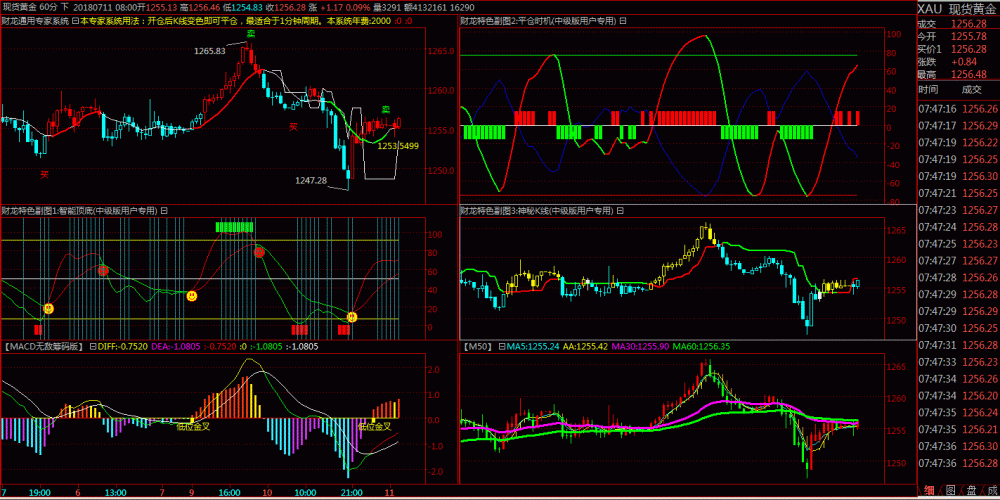Click the 16:00 time axis label
This screenshot has width=1000, height=500.
pos(230,493)
